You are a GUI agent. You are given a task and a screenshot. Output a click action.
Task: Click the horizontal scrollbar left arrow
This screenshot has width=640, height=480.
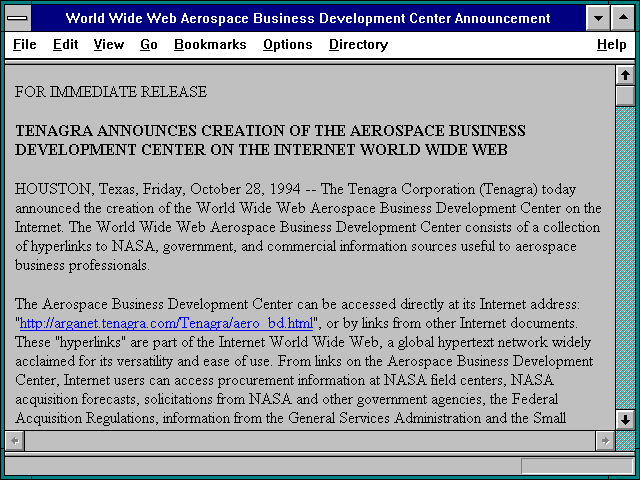(x=15, y=441)
